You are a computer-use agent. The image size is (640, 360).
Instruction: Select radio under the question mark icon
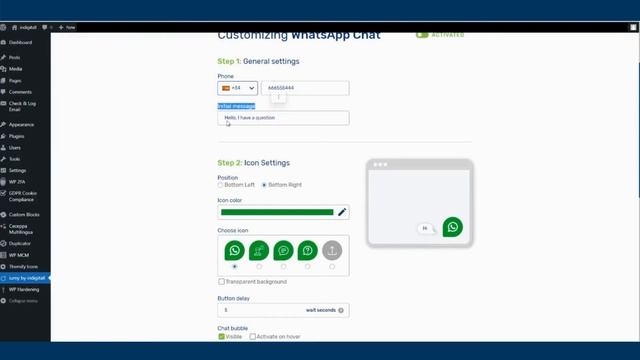pos(308,267)
